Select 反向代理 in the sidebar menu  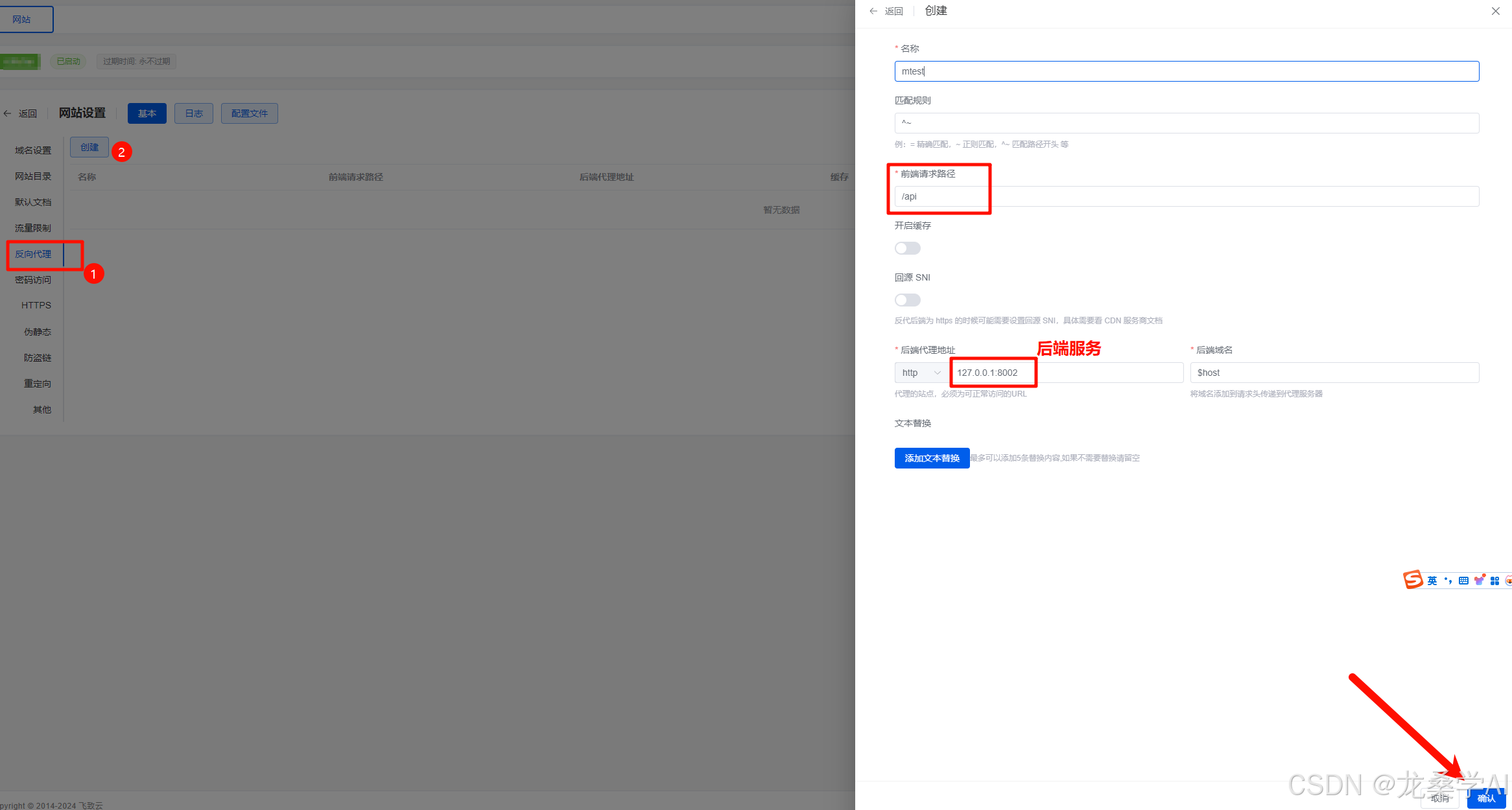[x=33, y=254]
